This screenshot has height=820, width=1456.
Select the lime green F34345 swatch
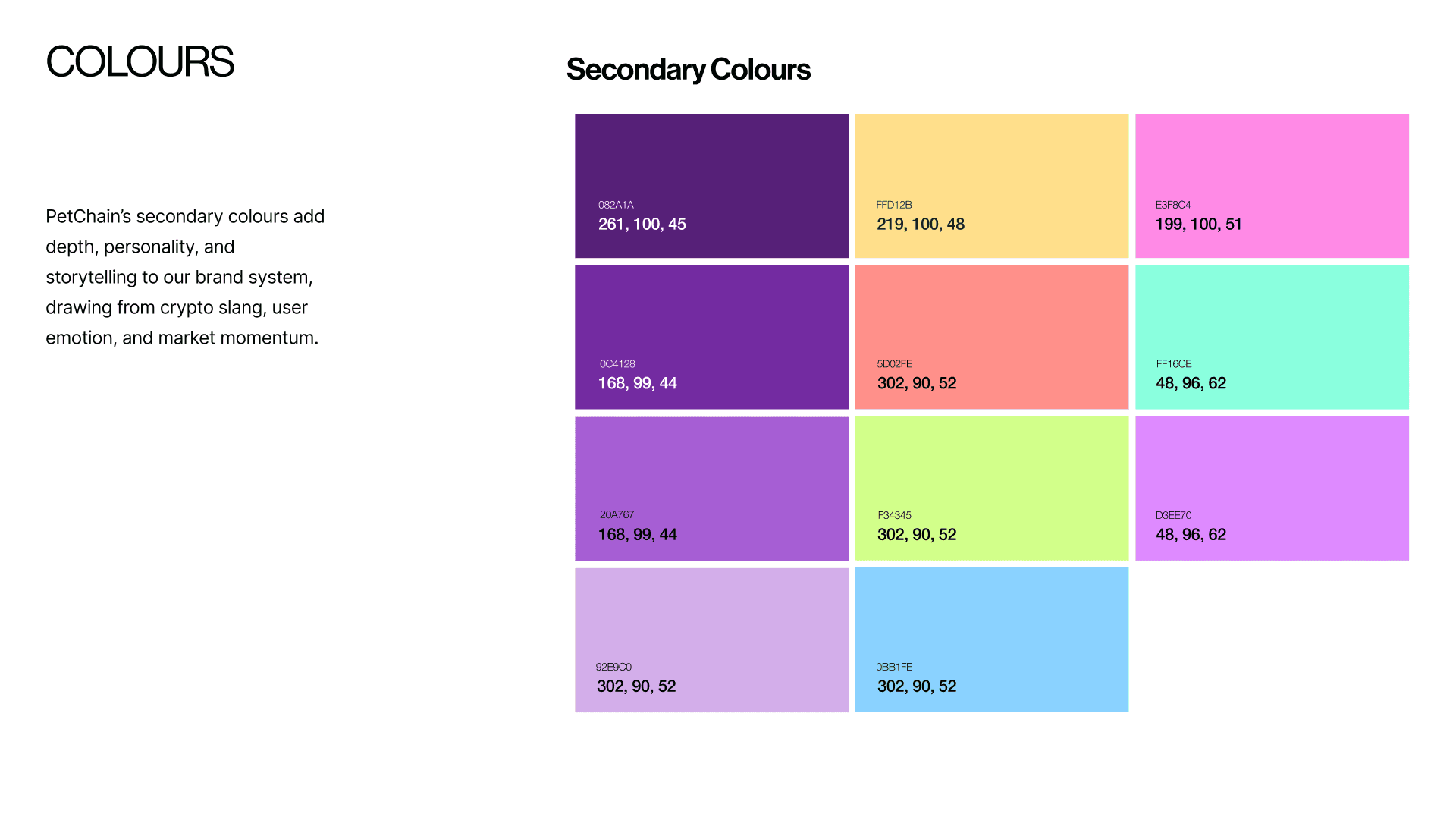pyautogui.click(x=992, y=489)
